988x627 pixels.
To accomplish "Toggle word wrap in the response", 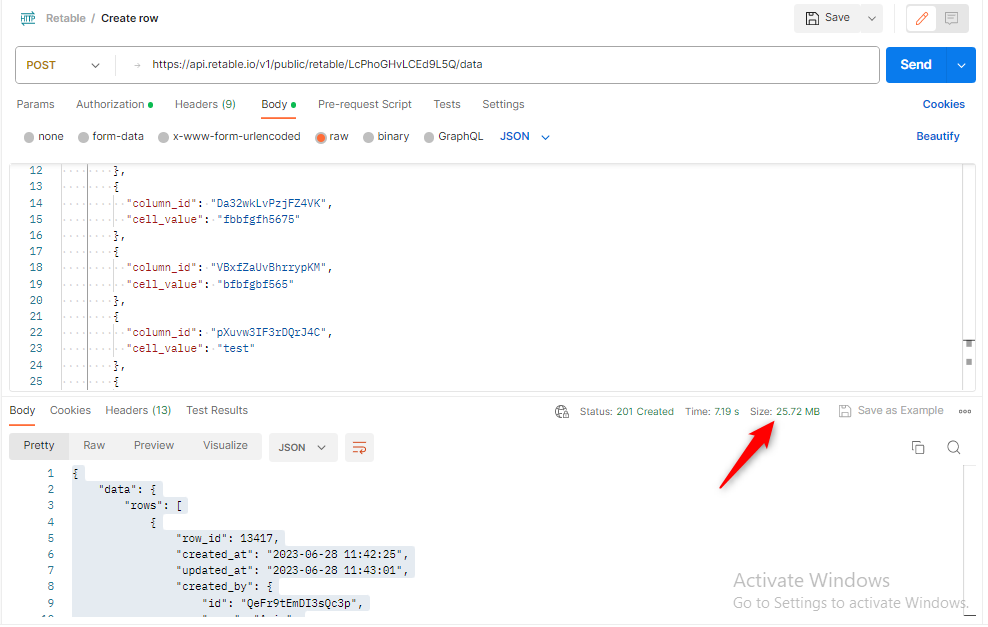I will (x=359, y=447).
